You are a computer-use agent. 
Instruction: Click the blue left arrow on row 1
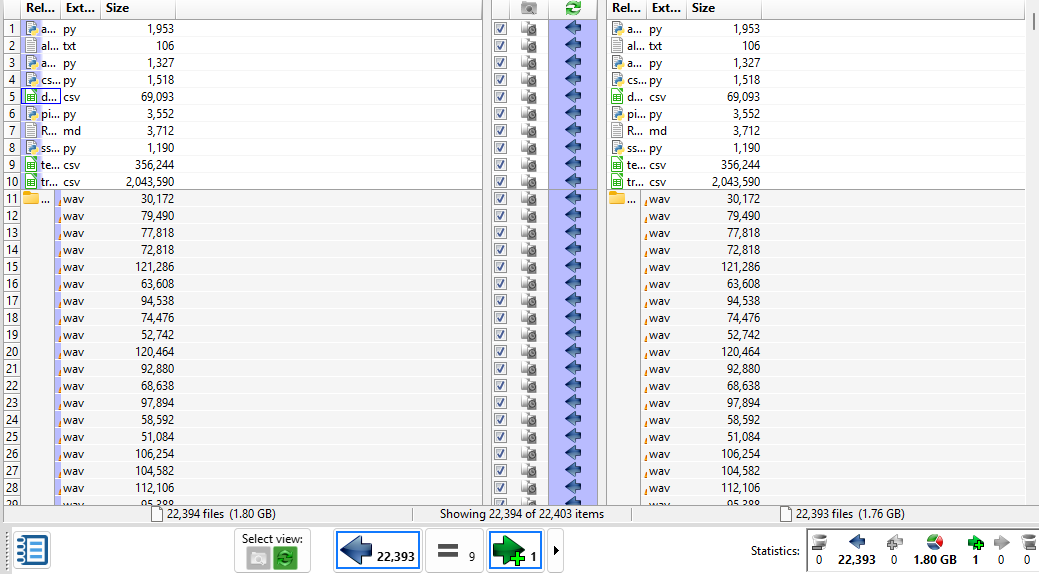[573, 29]
